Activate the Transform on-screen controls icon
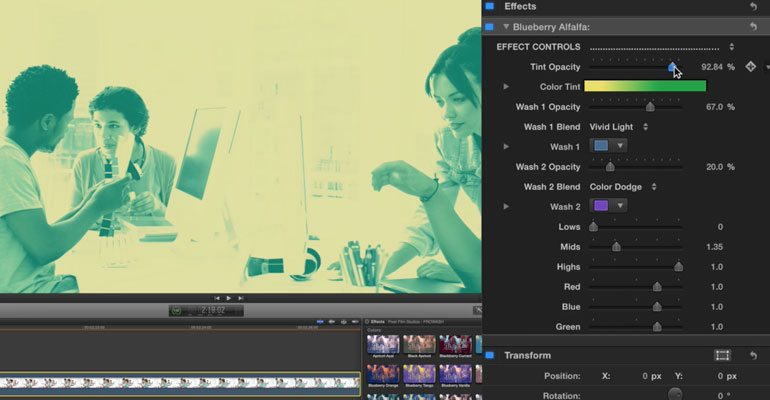 (x=722, y=355)
